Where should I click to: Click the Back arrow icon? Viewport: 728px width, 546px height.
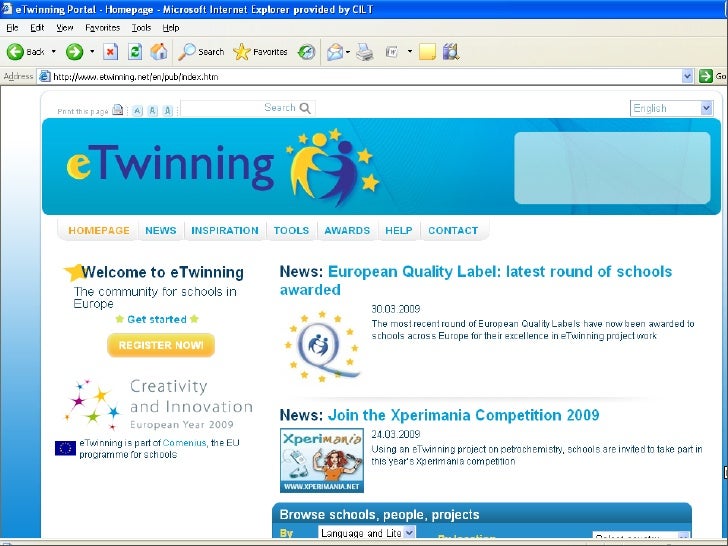point(15,52)
